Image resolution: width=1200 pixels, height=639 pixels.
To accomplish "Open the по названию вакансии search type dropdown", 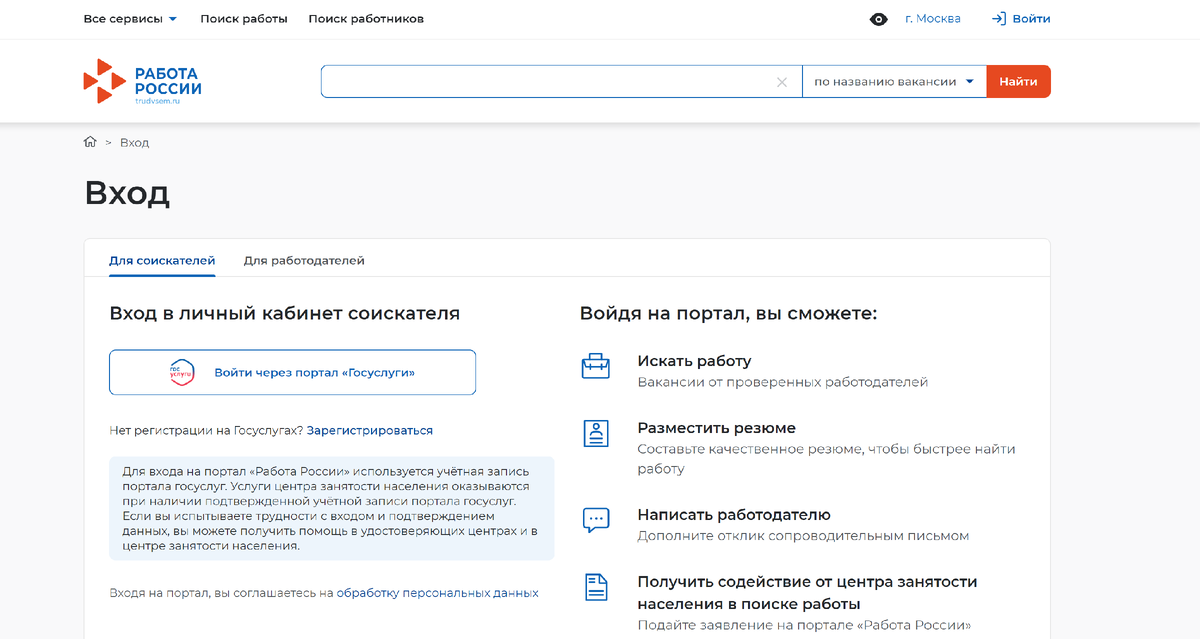I will pos(894,82).
